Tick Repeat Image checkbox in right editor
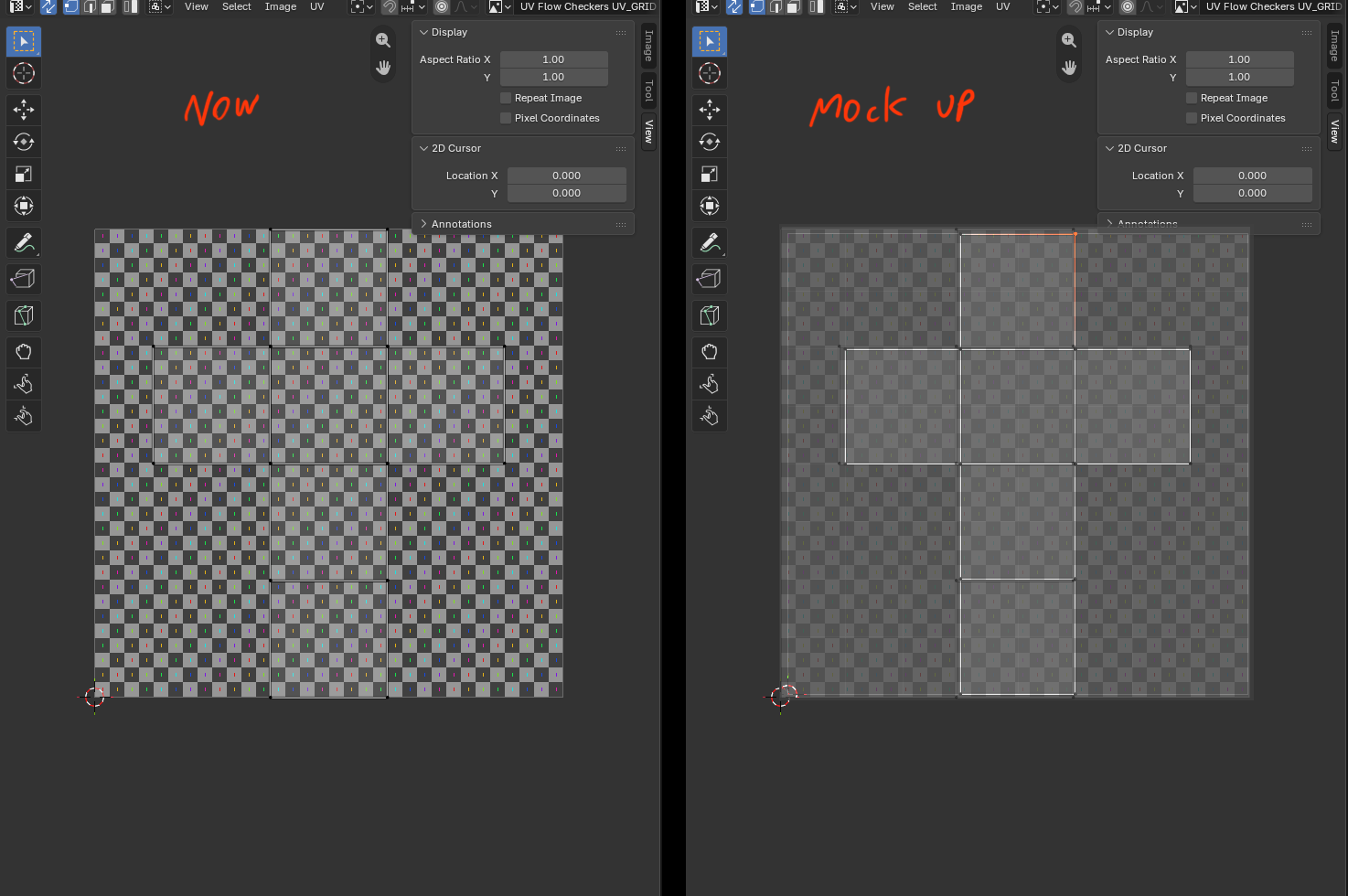Screen dimensions: 1348x896 1192,98
